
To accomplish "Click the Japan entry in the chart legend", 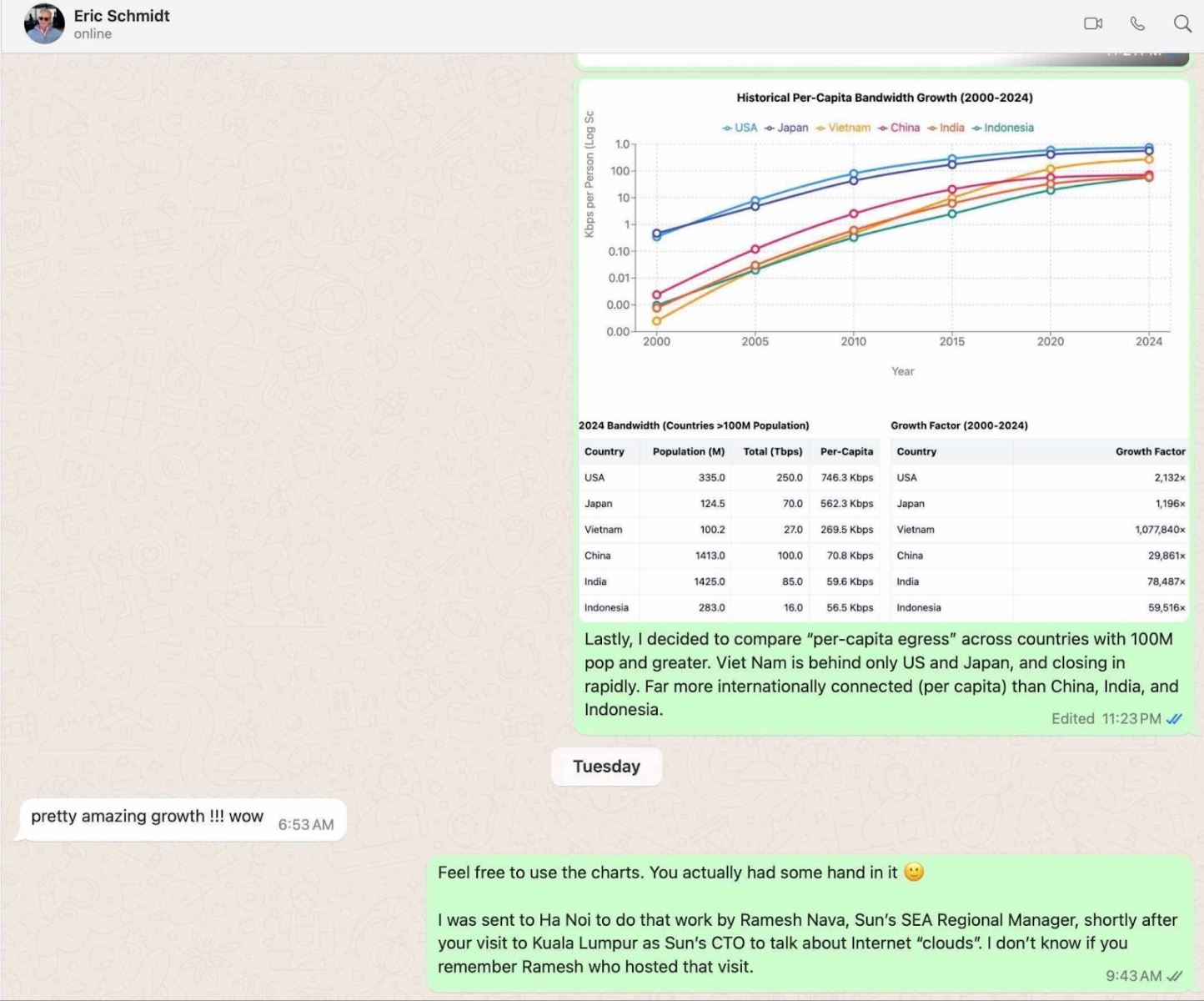I will click(x=786, y=128).
